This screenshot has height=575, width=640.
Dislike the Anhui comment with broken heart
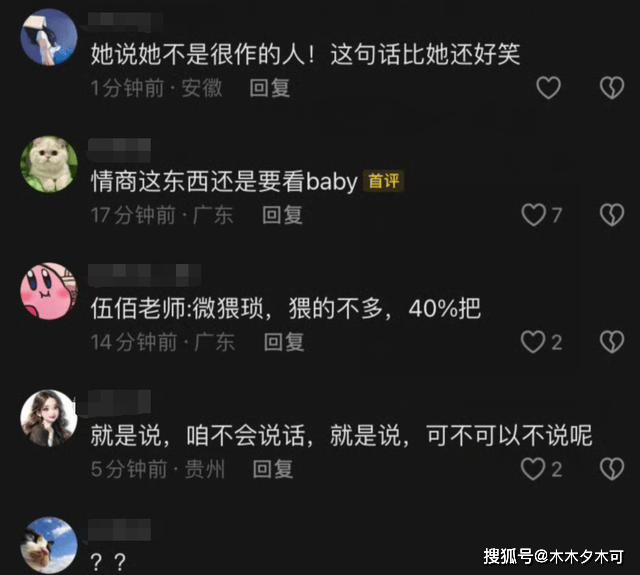click(612, 88)
